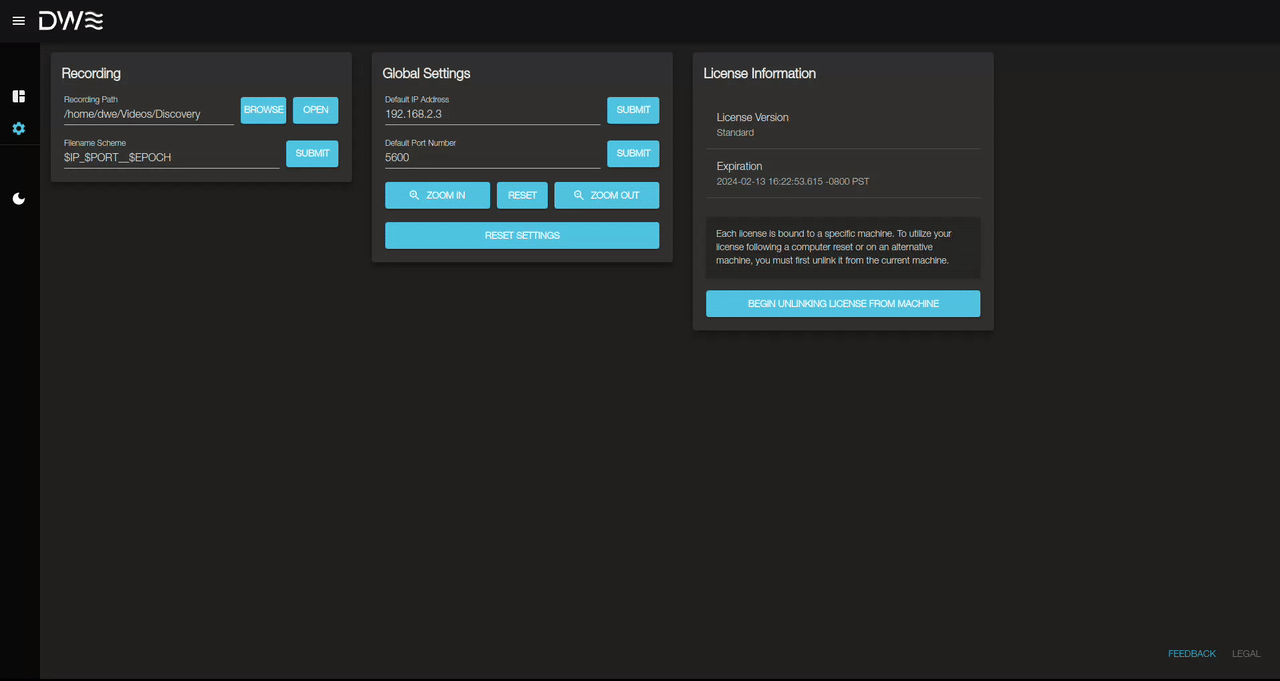Open the navigation hamburger menu

pos(18,20)
